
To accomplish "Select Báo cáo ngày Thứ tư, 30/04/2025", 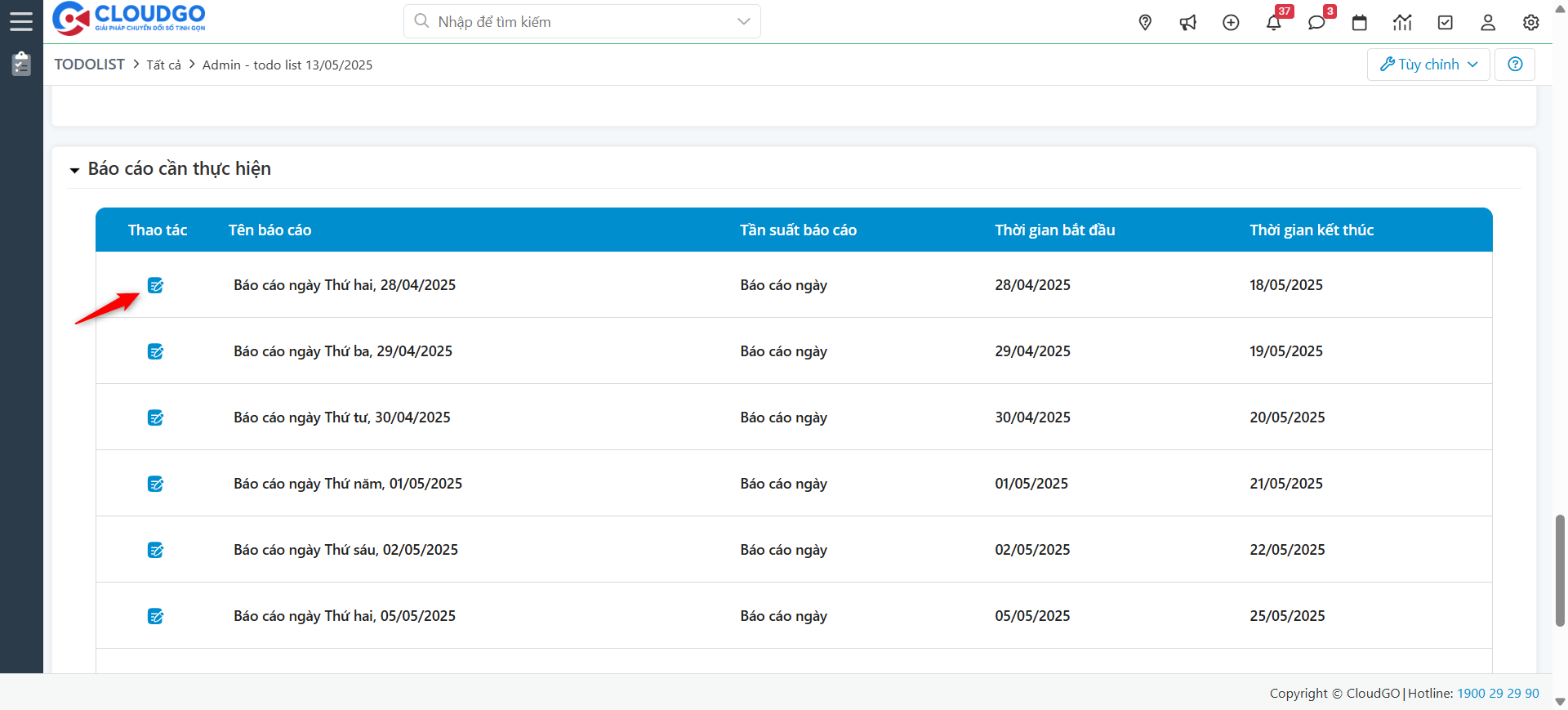I will (x=342, y=418).
